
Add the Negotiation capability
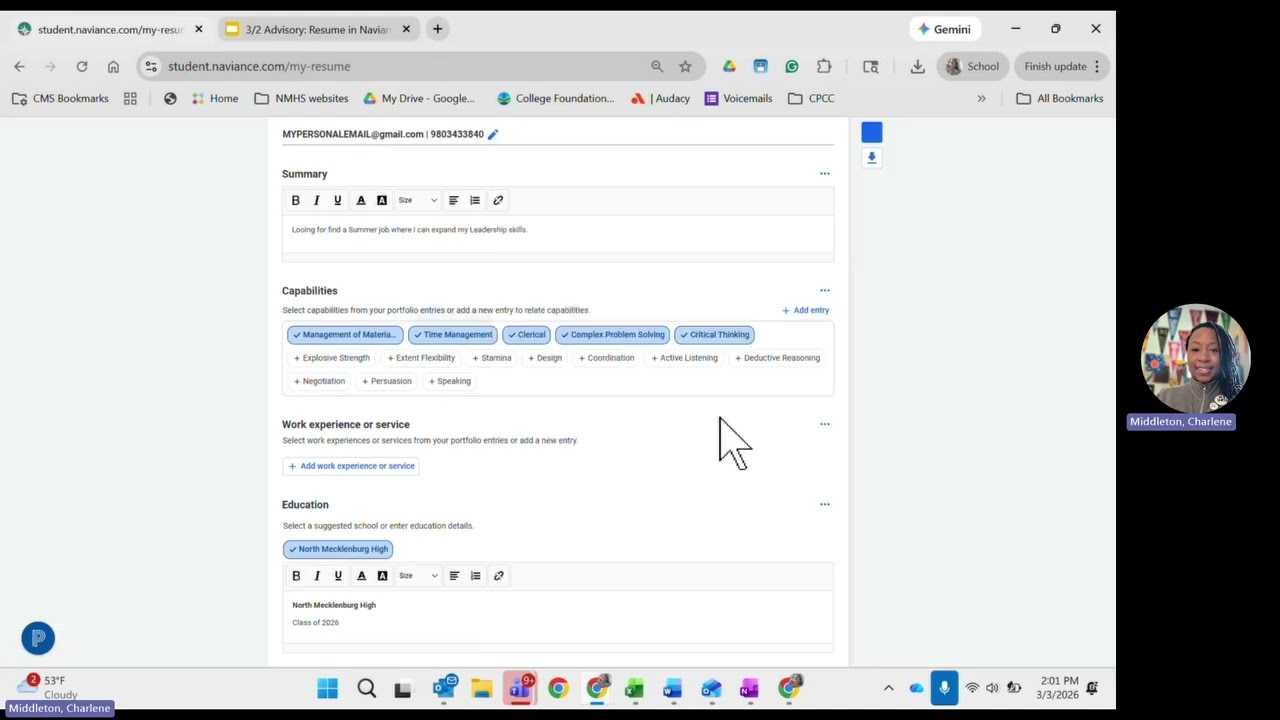[319, 381]
